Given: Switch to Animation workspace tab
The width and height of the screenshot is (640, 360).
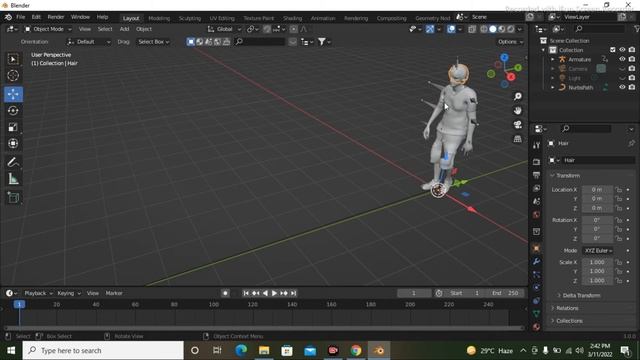Looking at the screenshot, I should pyautogui.click(x=323, y=18).
